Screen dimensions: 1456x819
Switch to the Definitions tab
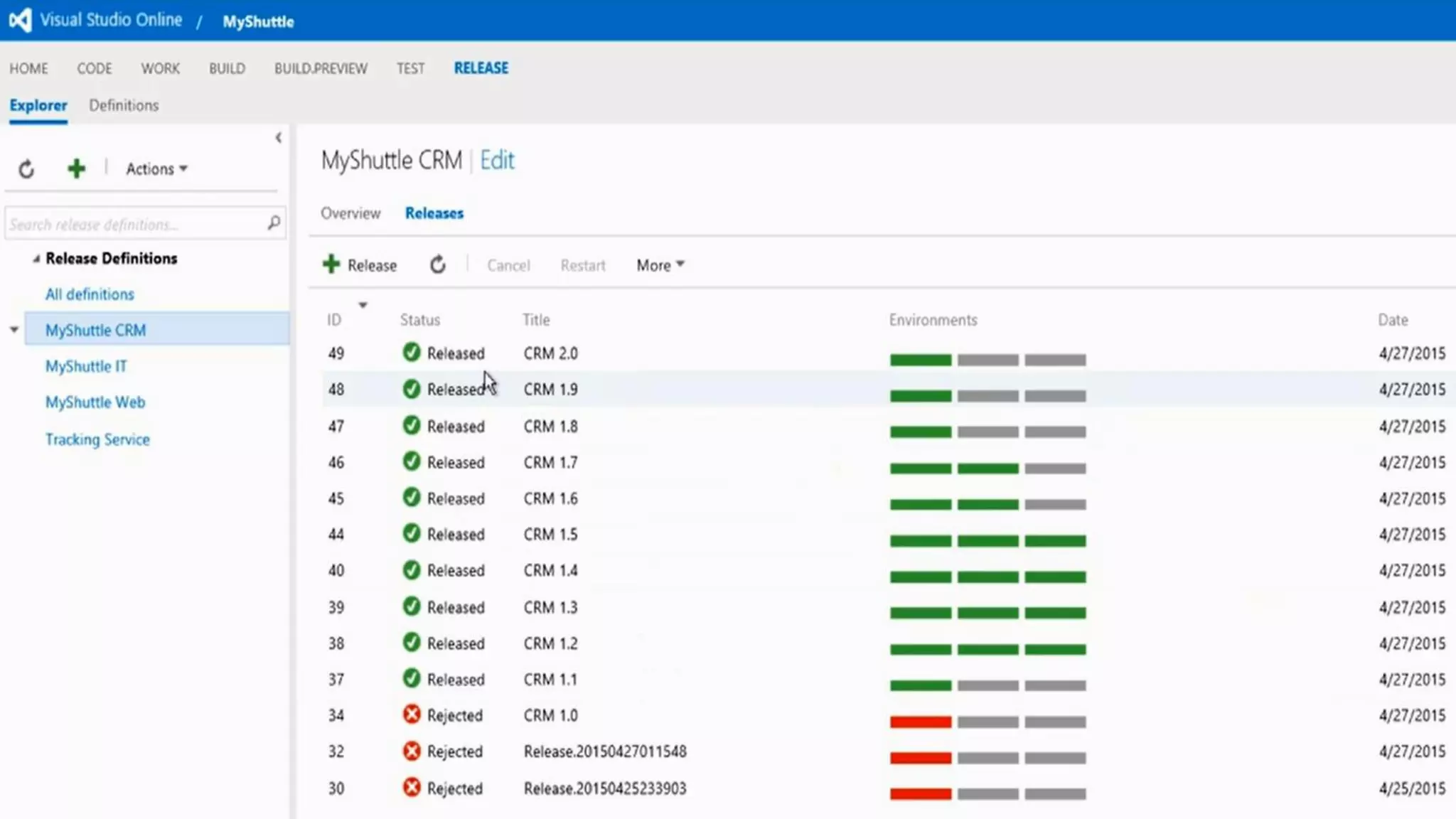[x=124, y=105]
